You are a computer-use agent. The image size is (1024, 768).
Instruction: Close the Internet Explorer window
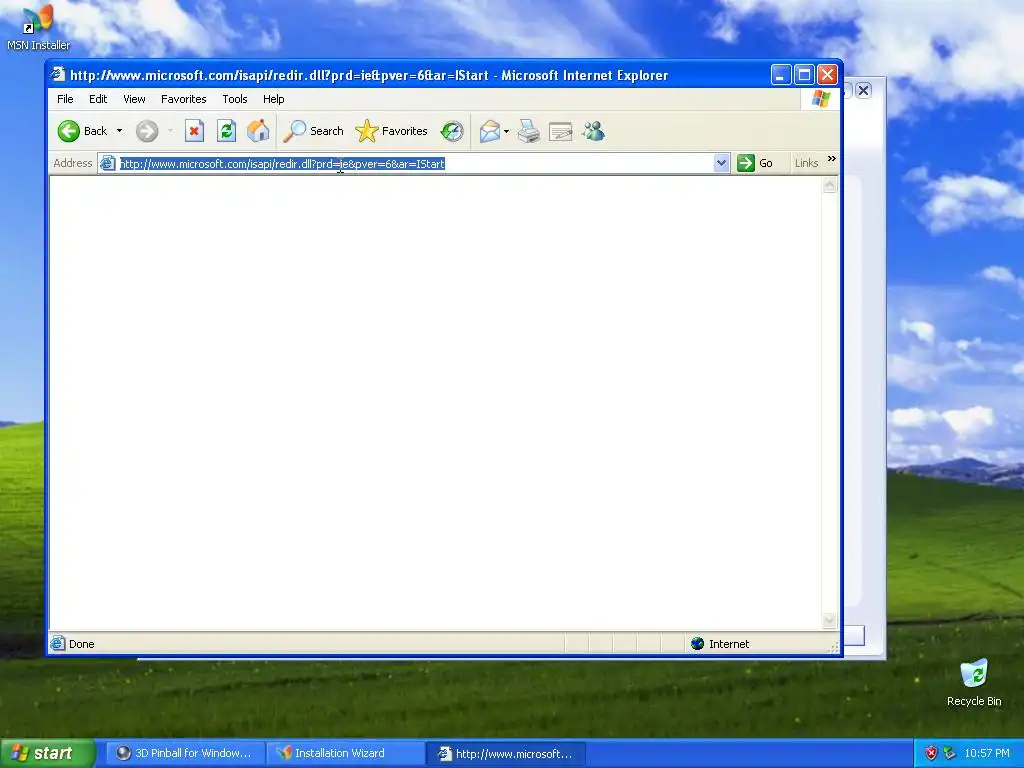827,75
